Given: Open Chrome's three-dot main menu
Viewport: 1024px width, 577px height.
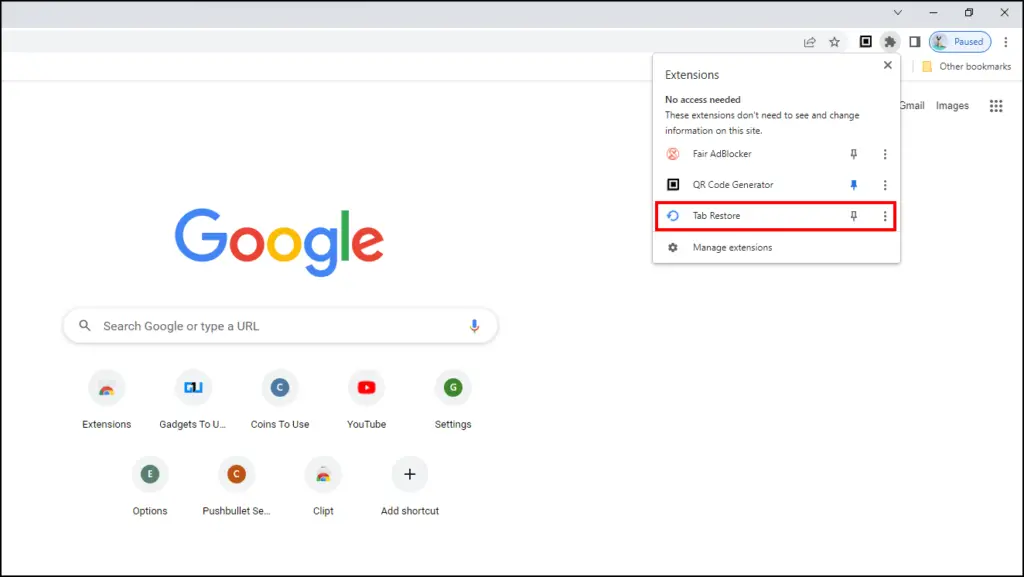Looking at the screenshot, I should (1006, 42).
